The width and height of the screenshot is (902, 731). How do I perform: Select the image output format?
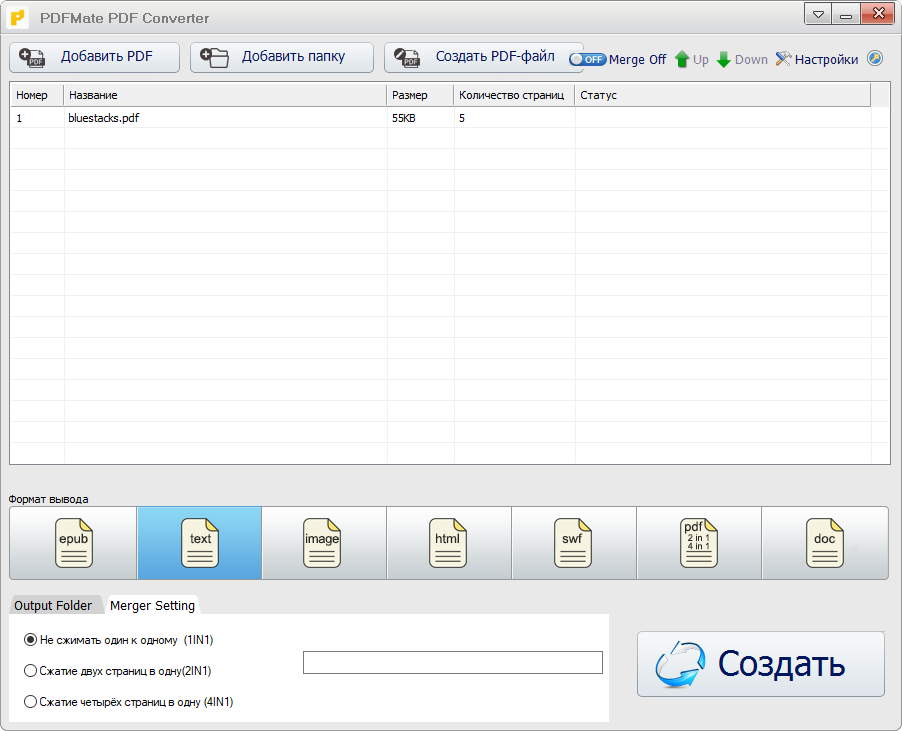click(324, 543)
